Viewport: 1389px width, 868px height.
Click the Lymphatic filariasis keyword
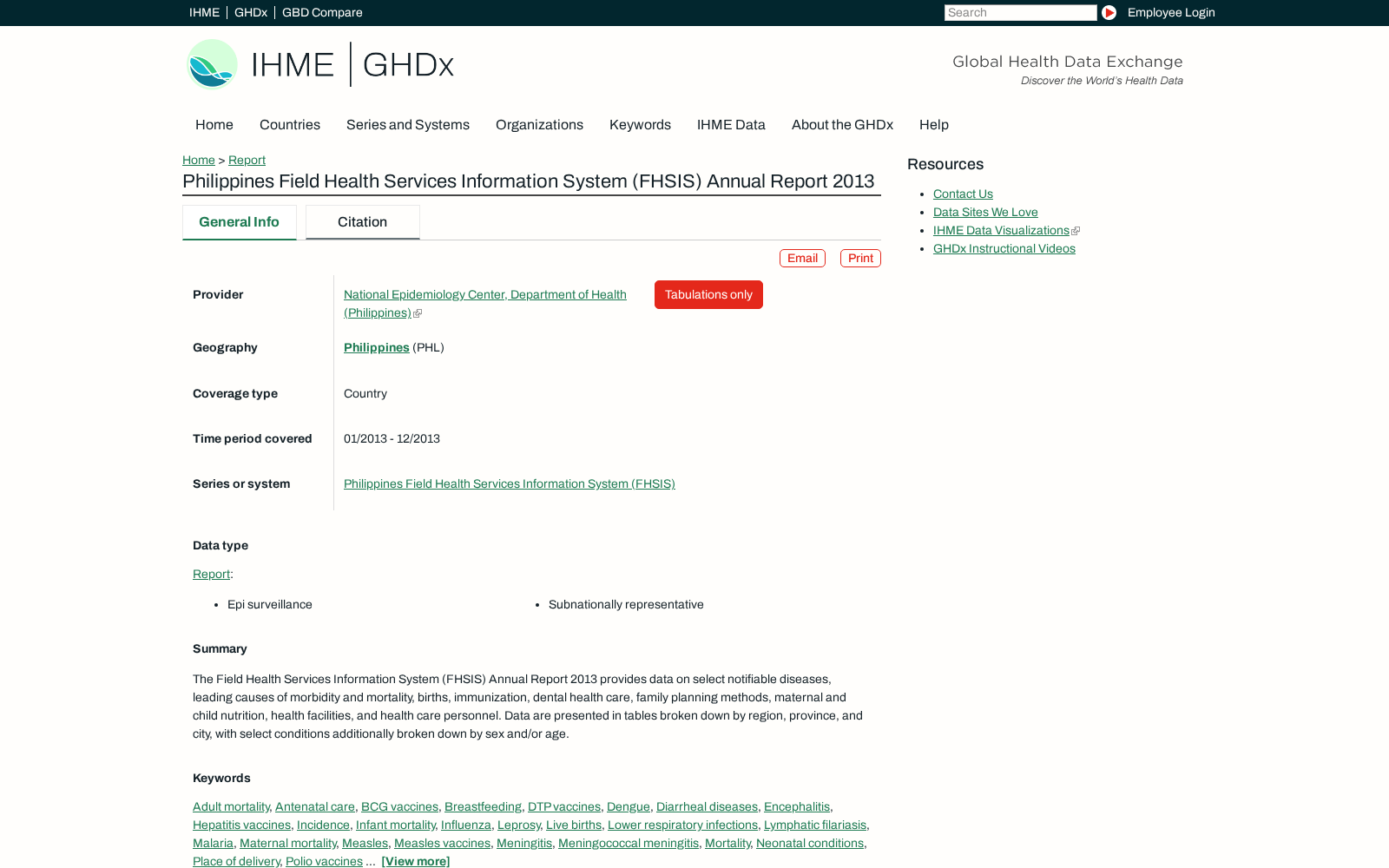[x=815, y=825]
